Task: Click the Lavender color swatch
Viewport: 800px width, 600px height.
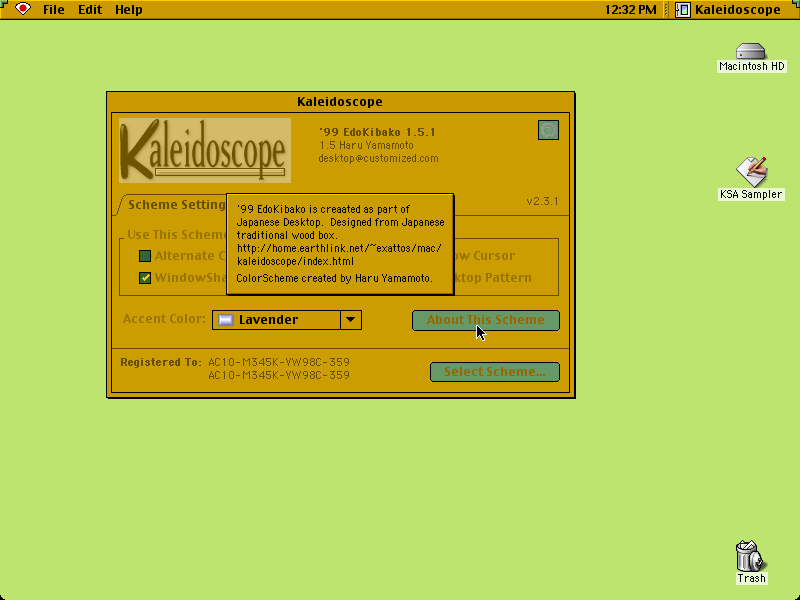Action: (226, 320)
